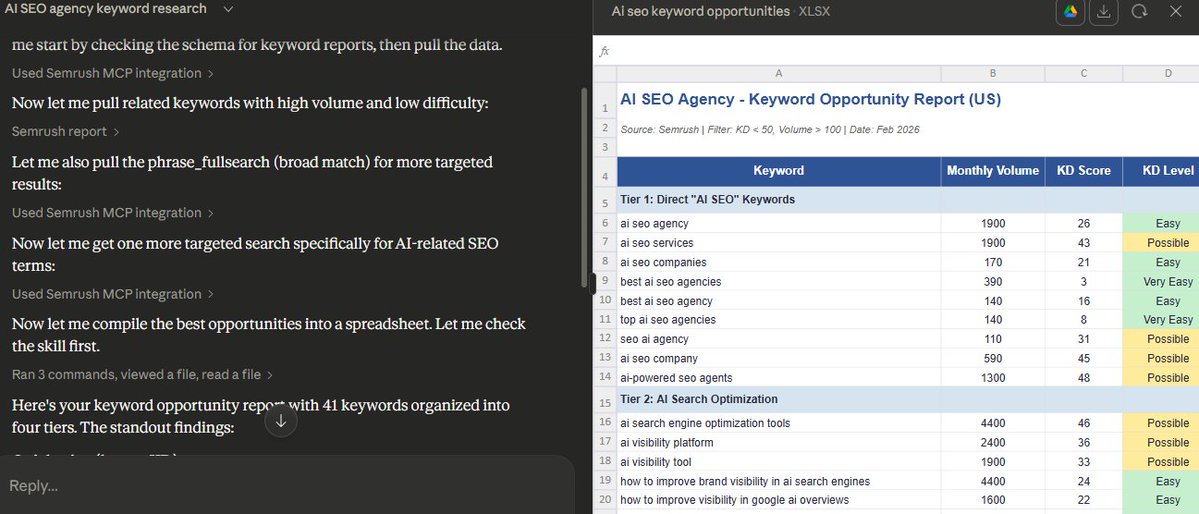Select 'how to improve brand visibility' keyword cell
The image size is (1199, 514).
778,481
